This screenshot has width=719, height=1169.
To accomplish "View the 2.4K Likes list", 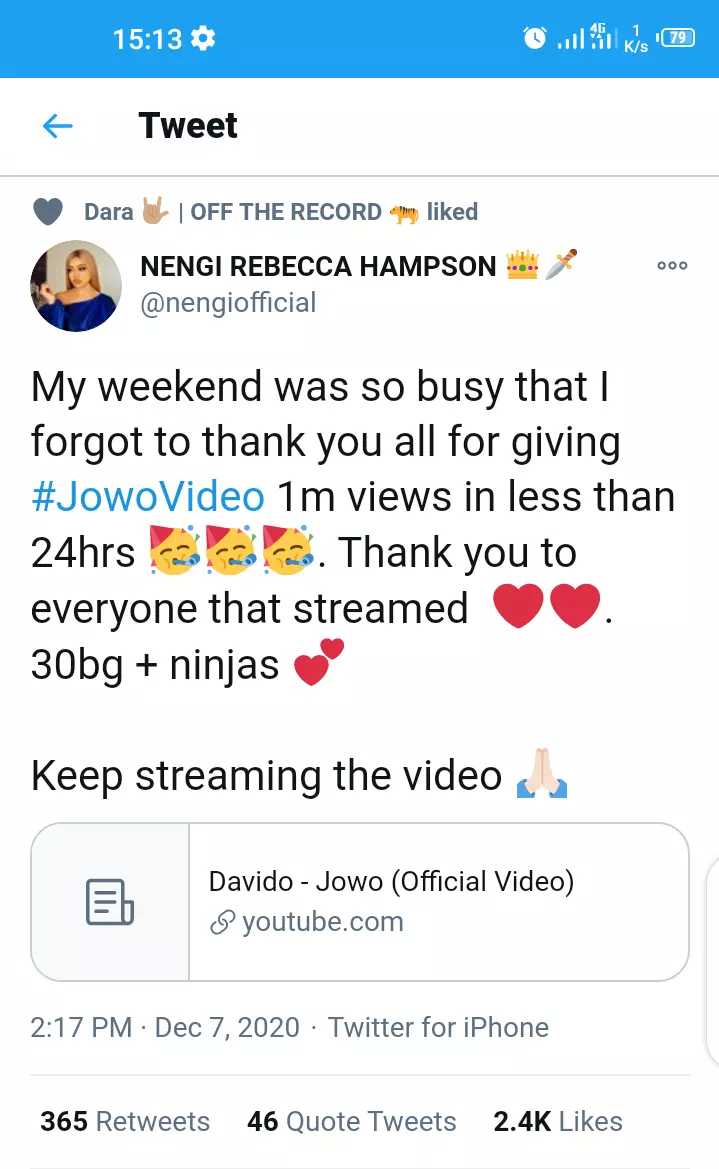I will (558, 1121).
